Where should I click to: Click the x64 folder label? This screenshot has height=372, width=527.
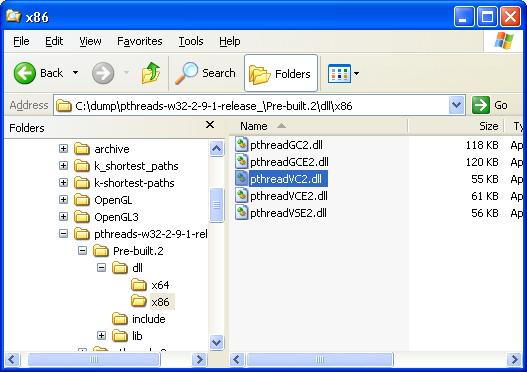point(160,285)
